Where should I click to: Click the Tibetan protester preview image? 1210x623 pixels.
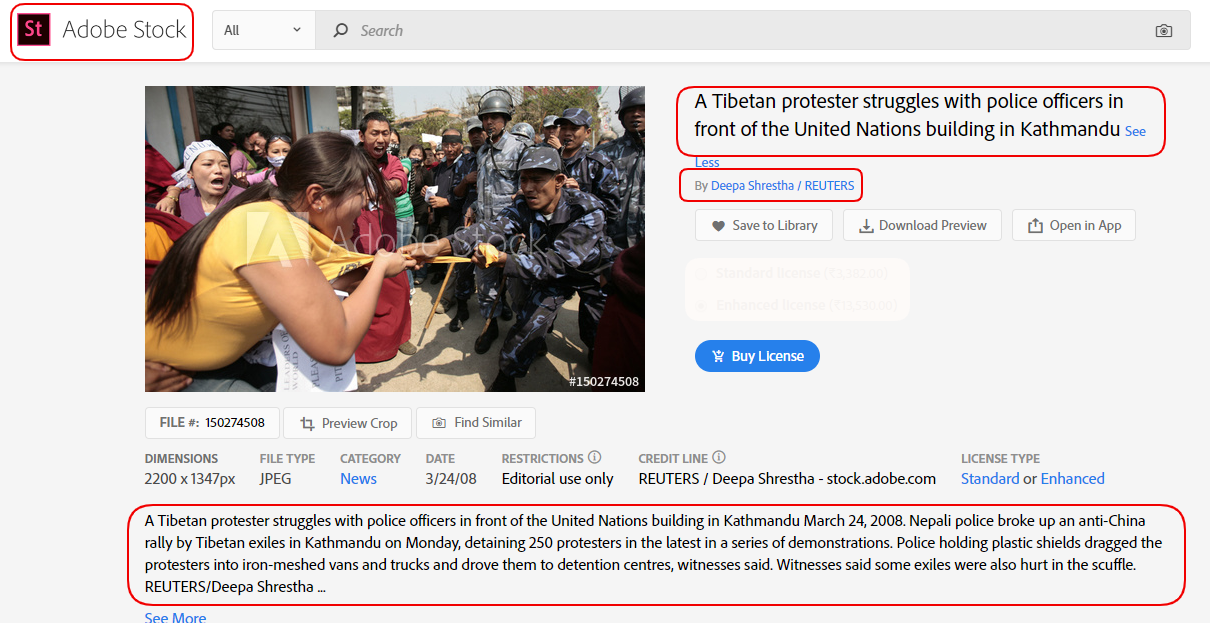pyautogui.click(x=395, y=238)
